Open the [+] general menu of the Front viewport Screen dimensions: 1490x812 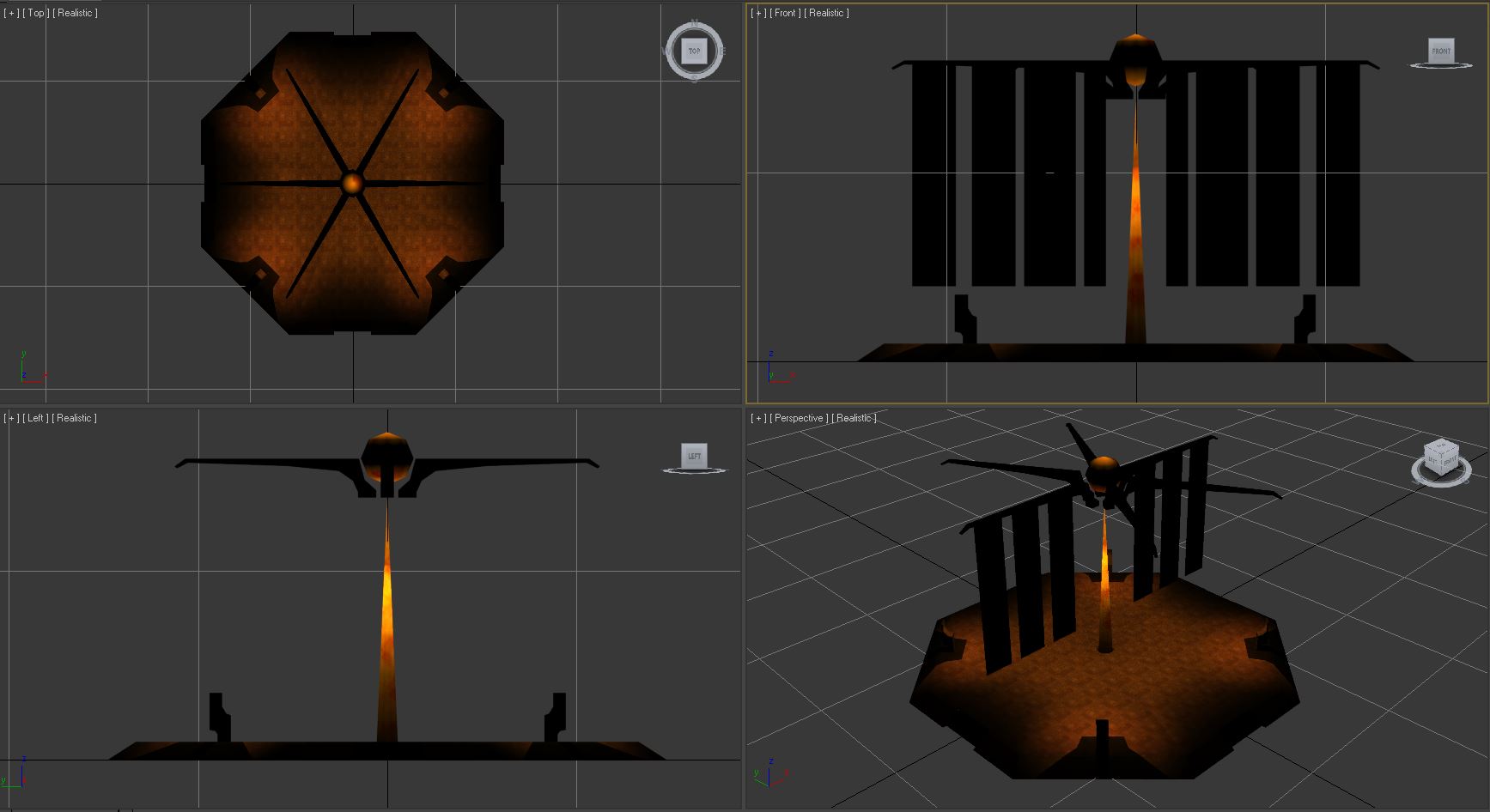click(758, 13)
